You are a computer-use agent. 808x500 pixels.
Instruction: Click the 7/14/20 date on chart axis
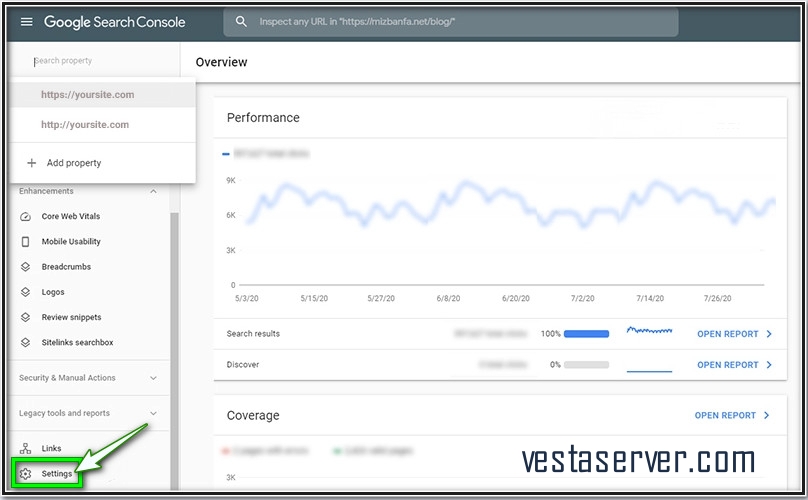pyautogui.click(x=650, y=298)
